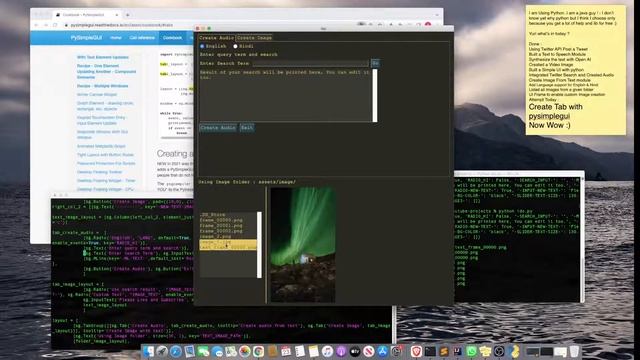Open Password Protection For Scripts sidebar link
640x360 pixels.
[106, 163]
